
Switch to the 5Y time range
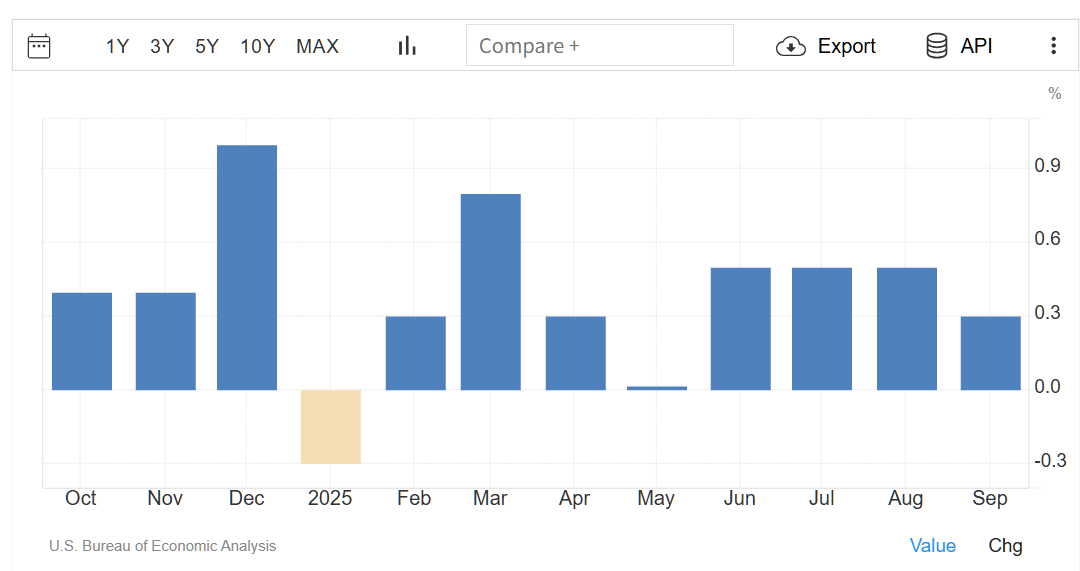click(x=207, y=46)
